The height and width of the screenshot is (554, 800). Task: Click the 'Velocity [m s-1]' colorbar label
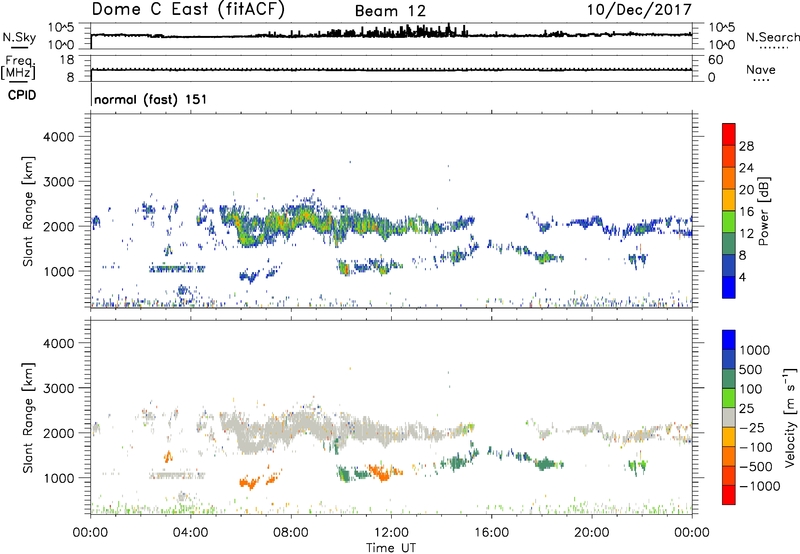[790, 417]
